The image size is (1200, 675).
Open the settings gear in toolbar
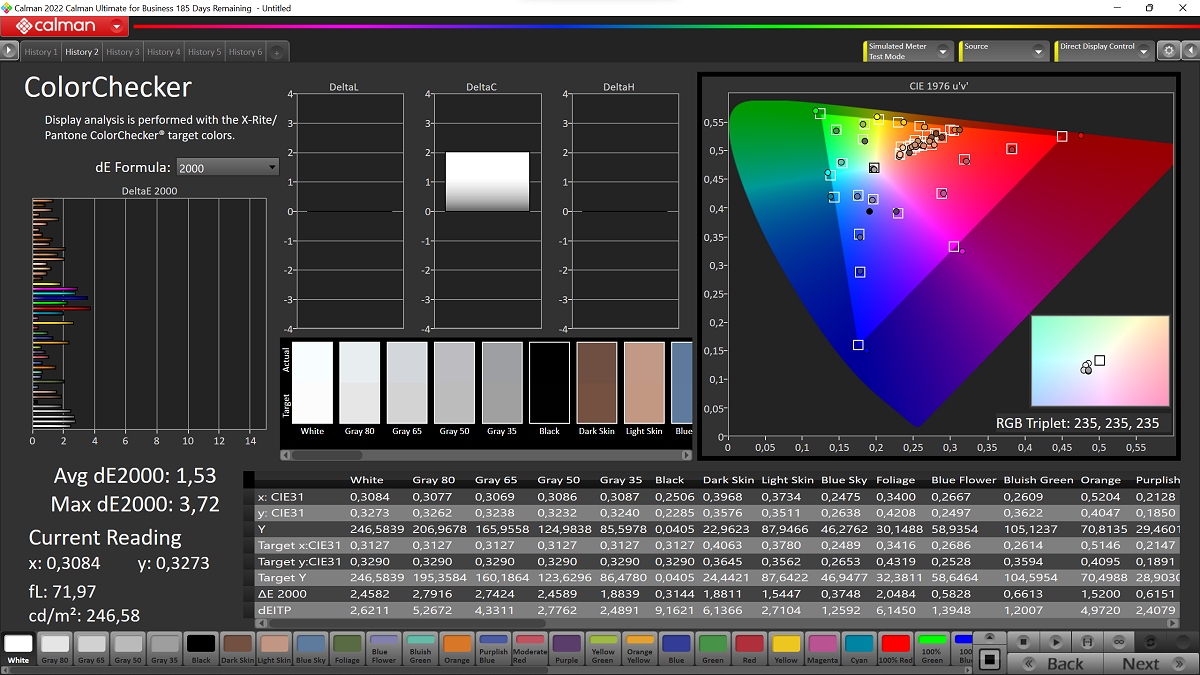click(x=1168, y=51)
